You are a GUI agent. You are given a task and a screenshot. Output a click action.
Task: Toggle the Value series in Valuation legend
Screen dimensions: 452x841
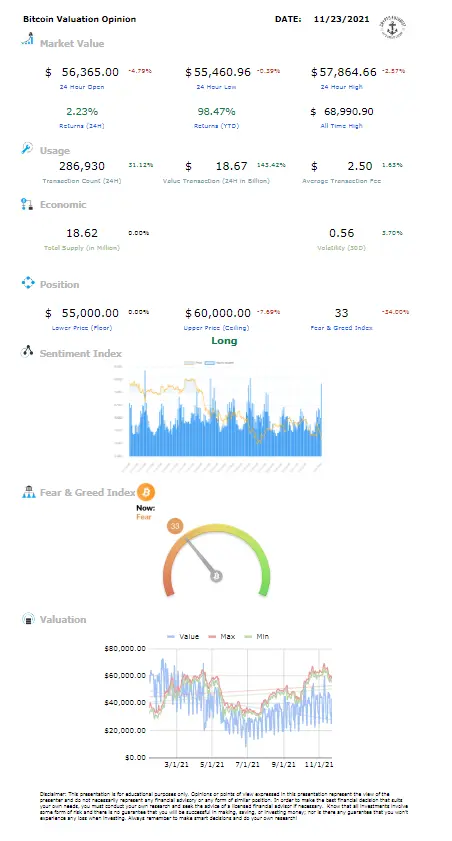(x=183, y=637)
